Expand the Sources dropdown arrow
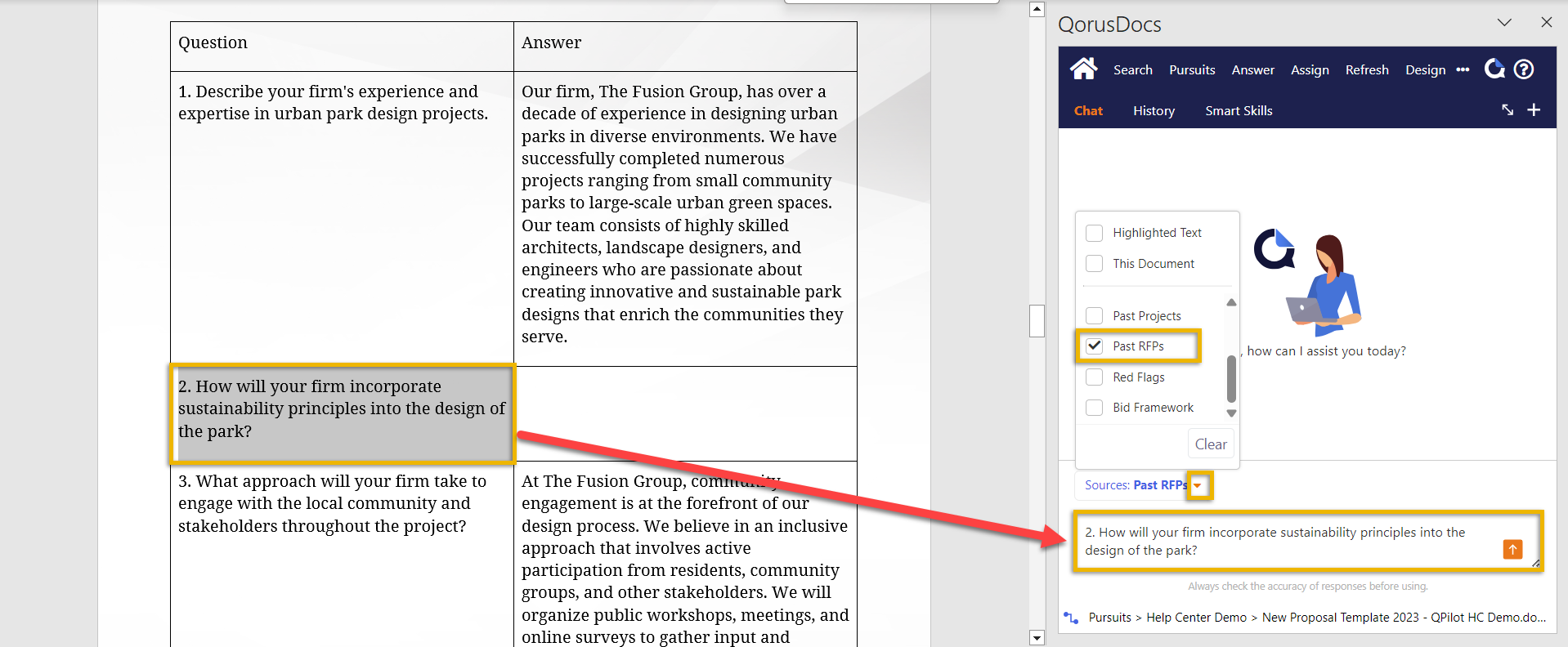 [1198, 485]
